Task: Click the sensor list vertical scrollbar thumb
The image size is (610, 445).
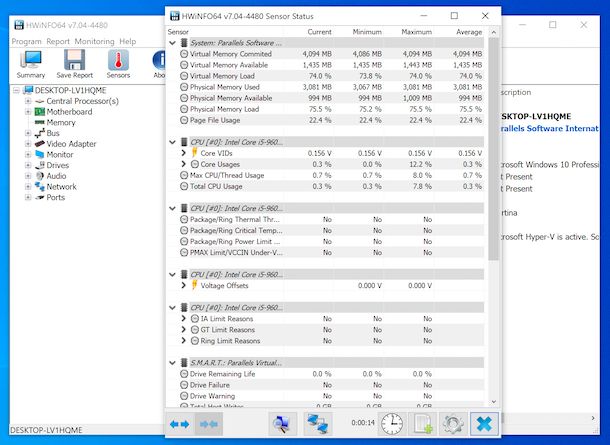Action: [x=494, y=149]
